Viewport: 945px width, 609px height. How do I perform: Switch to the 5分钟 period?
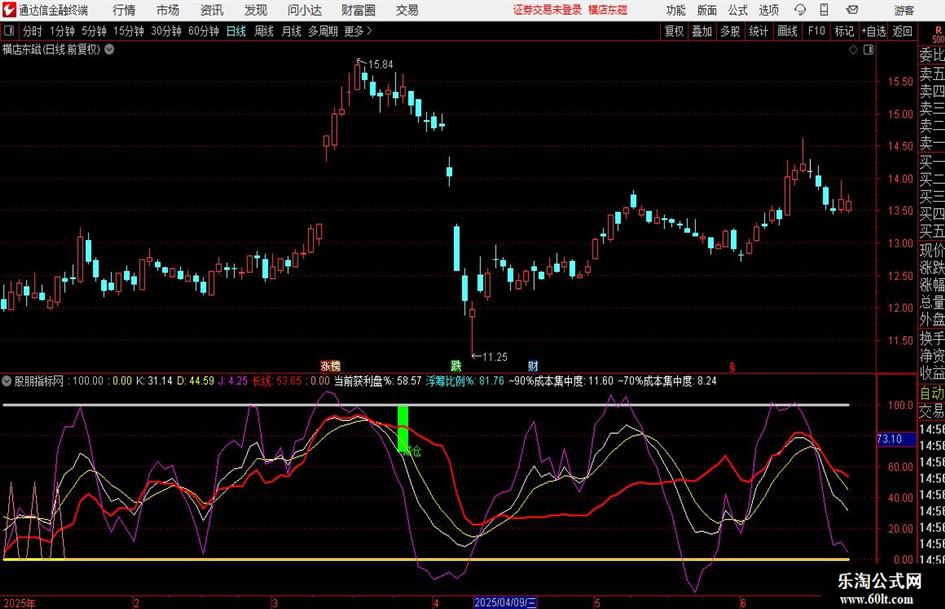[x=93, y=31]
